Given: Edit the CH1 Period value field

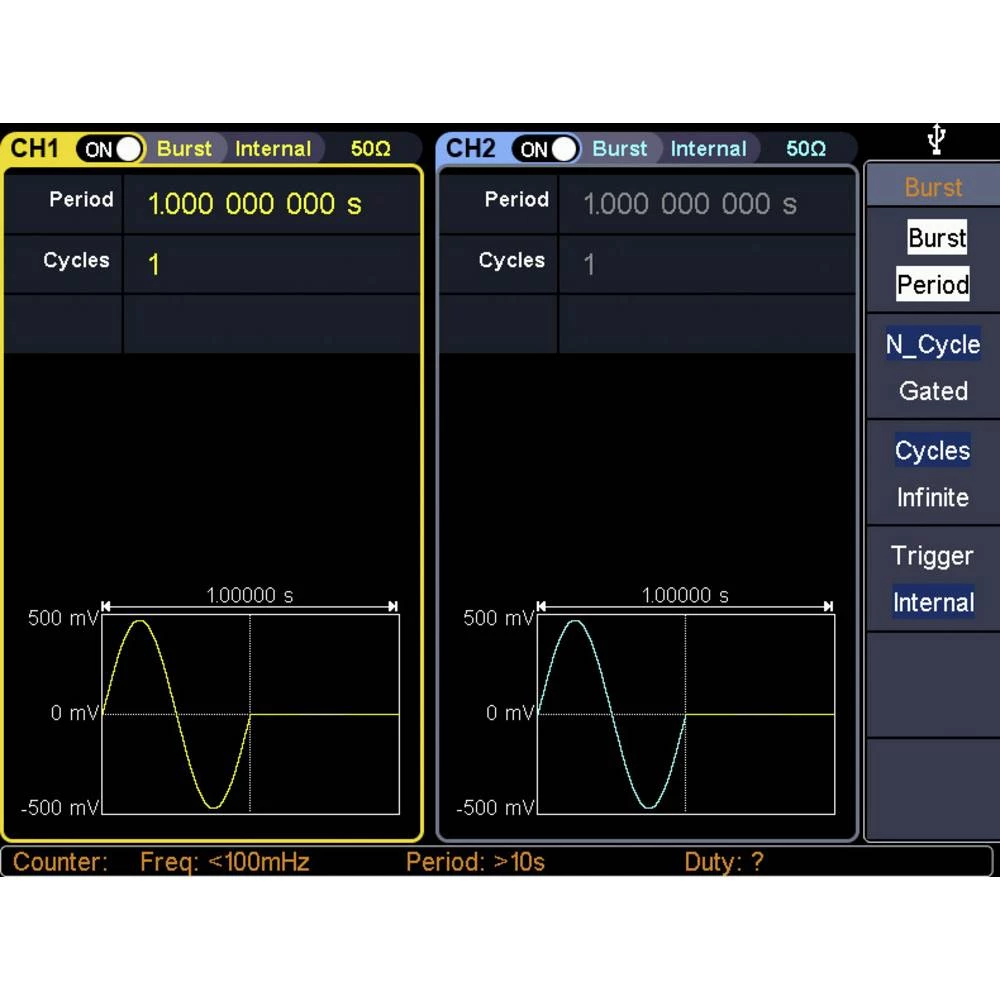Looking at the screenshot, I should (x=255, y=204).
